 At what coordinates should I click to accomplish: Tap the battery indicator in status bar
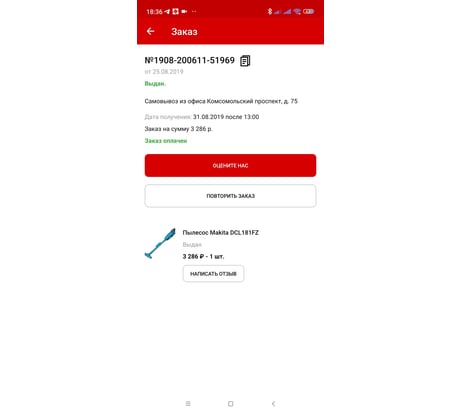[308, 11]
